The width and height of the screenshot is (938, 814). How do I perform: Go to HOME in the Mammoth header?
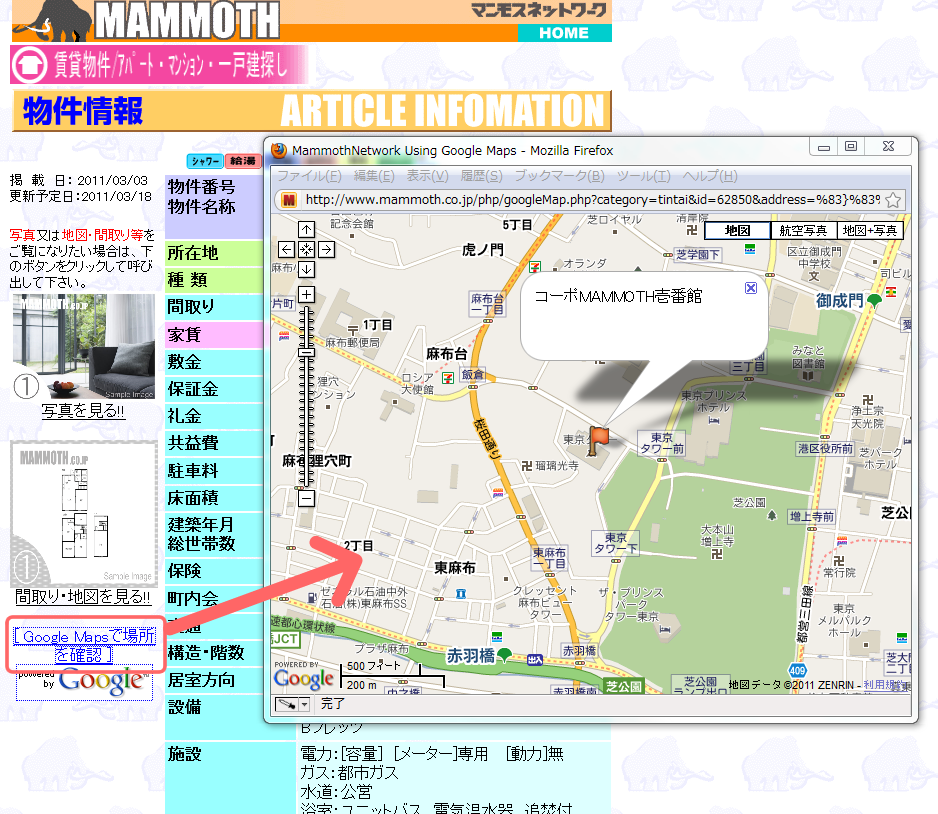564,33
